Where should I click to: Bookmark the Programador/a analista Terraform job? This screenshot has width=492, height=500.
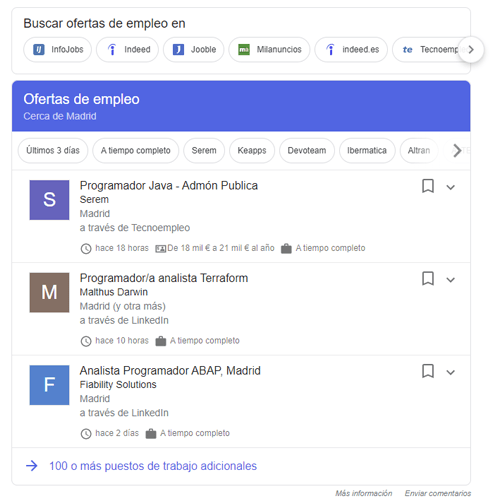(428, 278)
